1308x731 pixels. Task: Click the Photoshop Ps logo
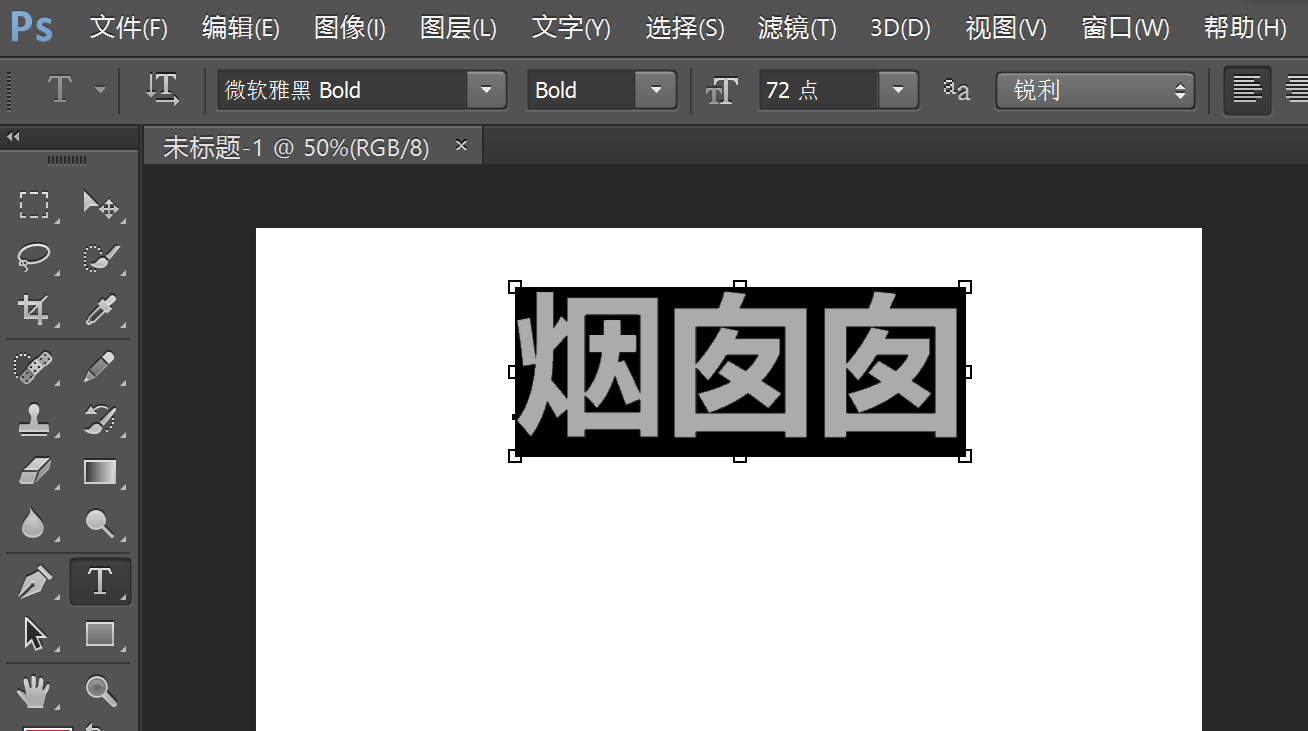click(32, 27)
